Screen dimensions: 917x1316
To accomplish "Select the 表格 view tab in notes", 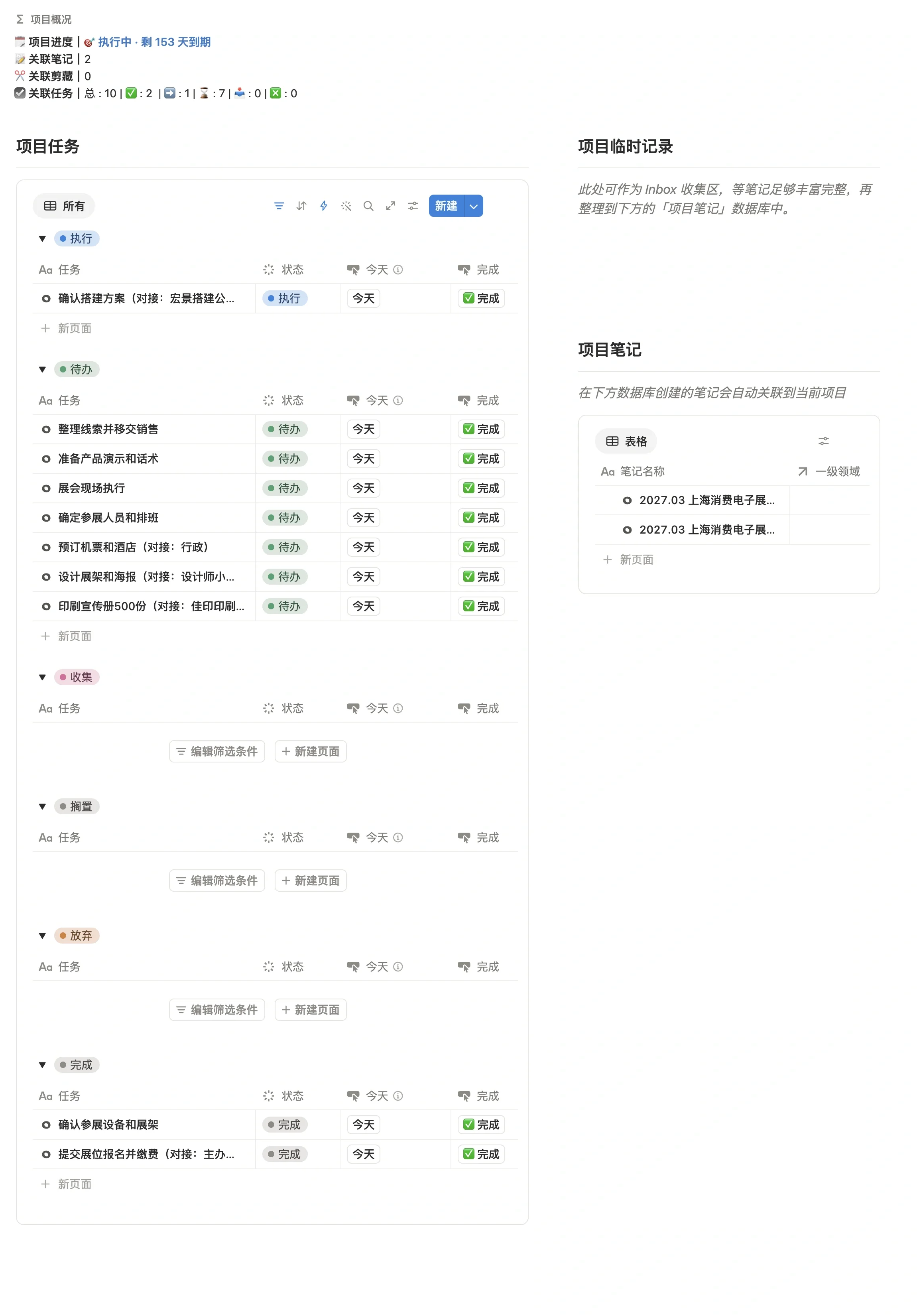I will pyautogui.click(x=626, y=441).
